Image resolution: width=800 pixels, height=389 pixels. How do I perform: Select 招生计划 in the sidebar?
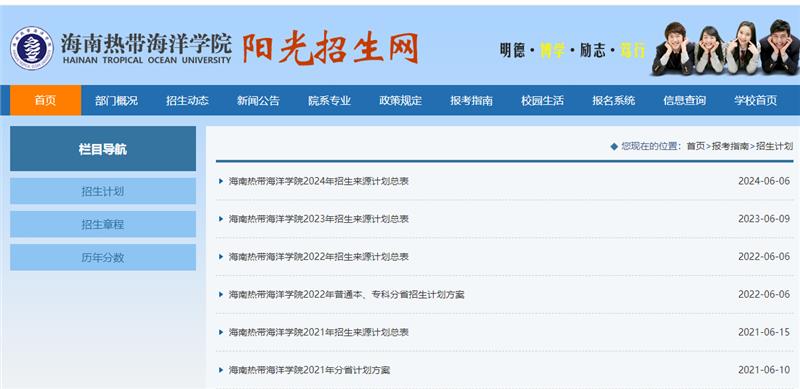(x=103, y=191)
